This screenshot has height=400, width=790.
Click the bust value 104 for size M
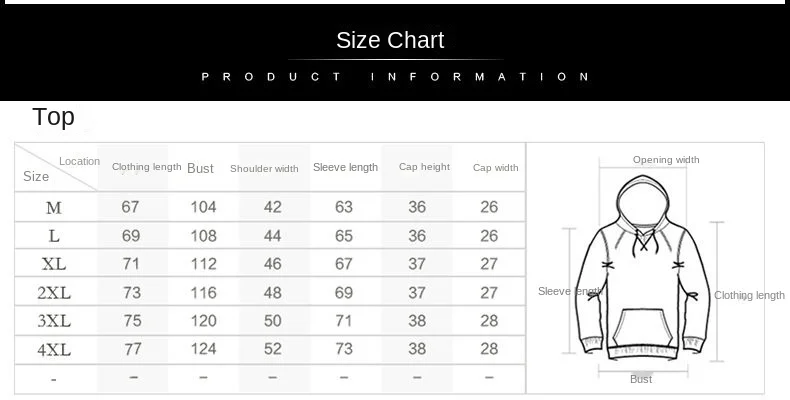point(204,207)
